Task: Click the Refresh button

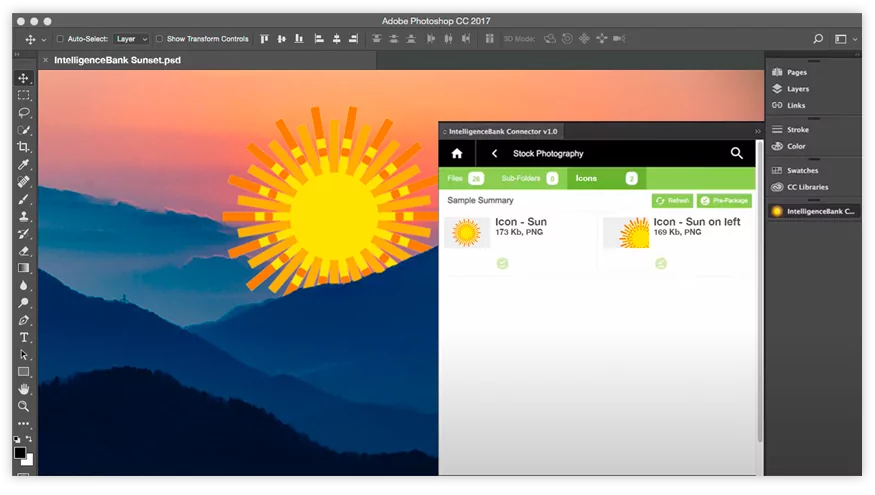Action: pyautogui.click(x=672, y=201)
